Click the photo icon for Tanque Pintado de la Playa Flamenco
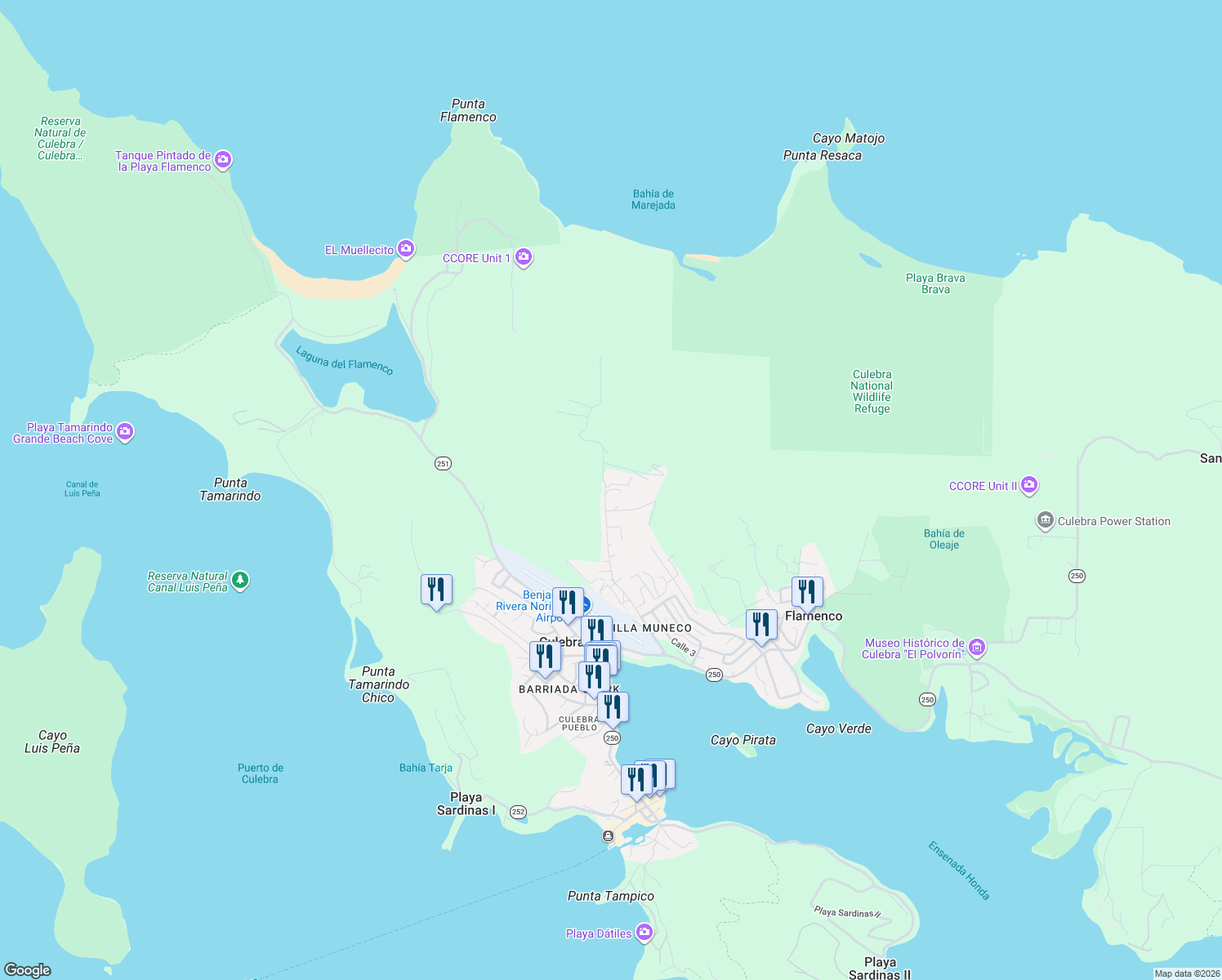Screen dimensions: 1222x980 click(222, 159)
